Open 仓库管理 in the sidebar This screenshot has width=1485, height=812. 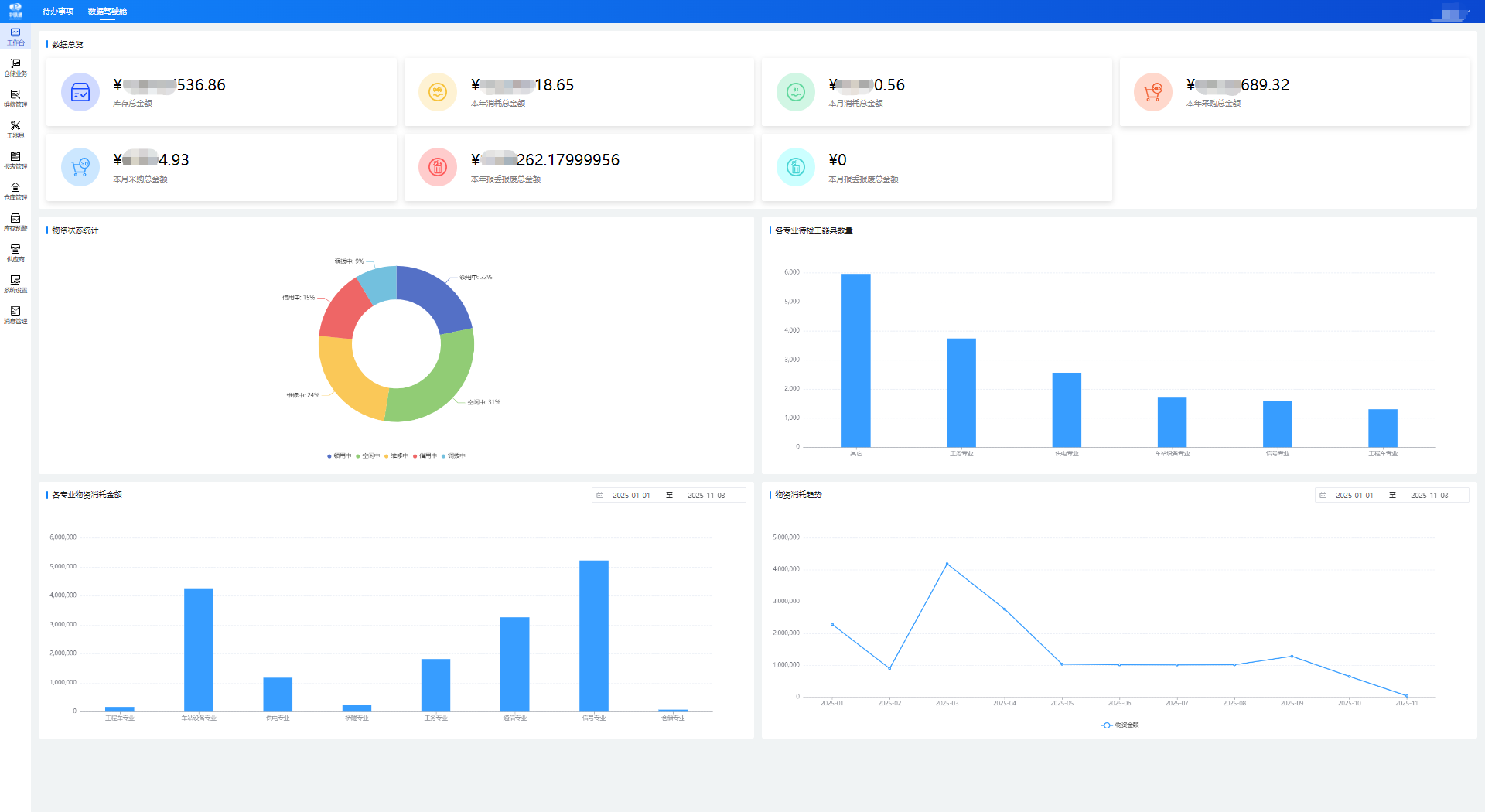pyautogui.click(x=15, y=192)
